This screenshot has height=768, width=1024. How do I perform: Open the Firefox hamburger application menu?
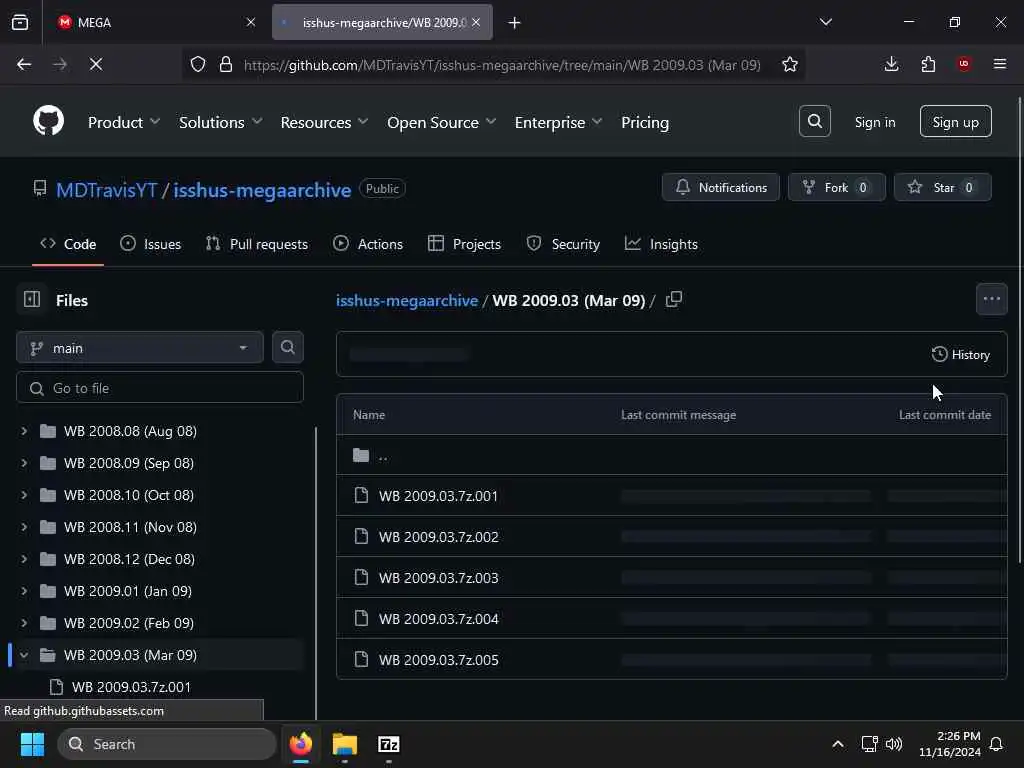(999, 63)
